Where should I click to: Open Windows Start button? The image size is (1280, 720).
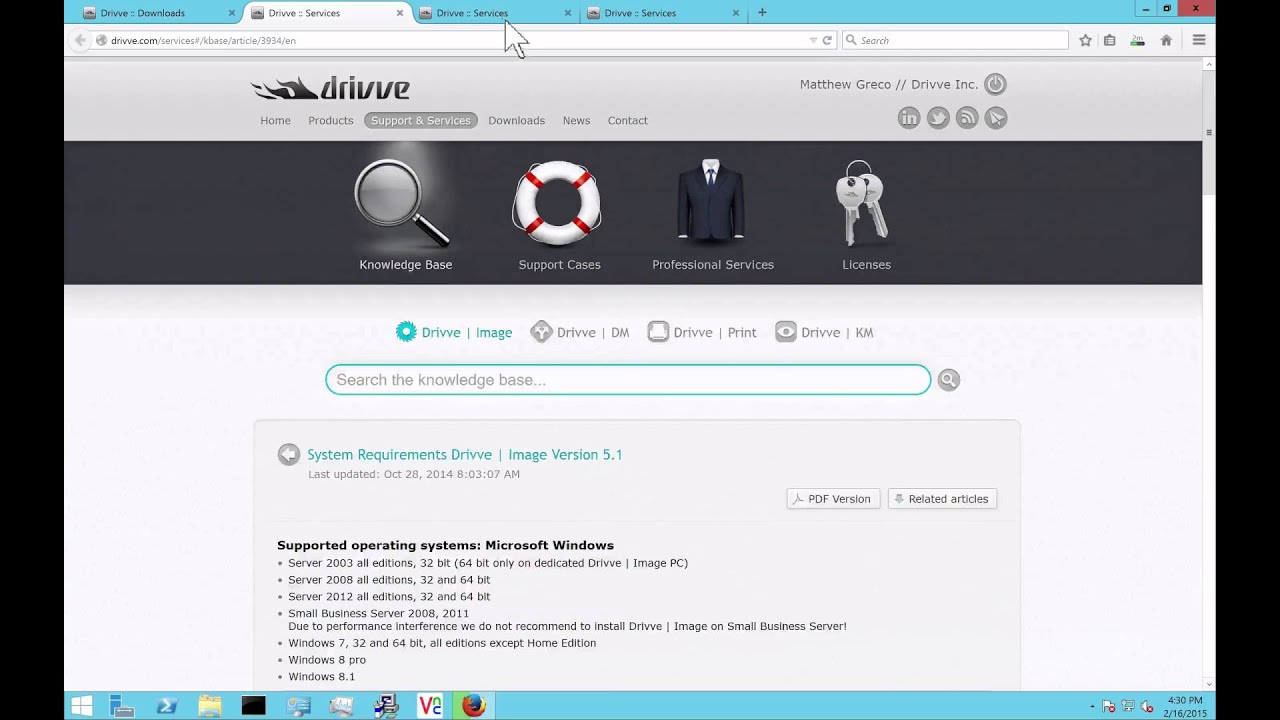pyautogui.click(x=82, y=706)
